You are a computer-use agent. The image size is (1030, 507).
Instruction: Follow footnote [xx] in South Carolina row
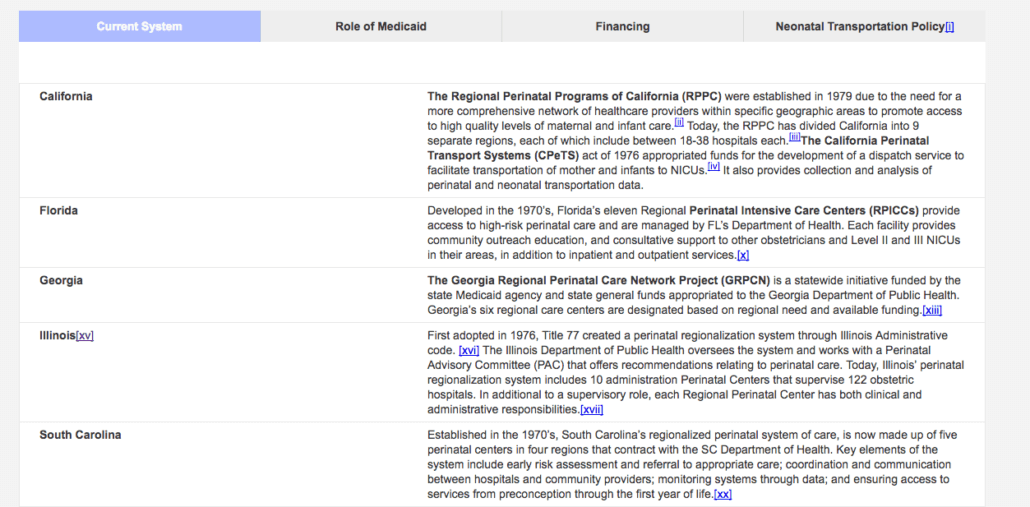click(722, 494)
